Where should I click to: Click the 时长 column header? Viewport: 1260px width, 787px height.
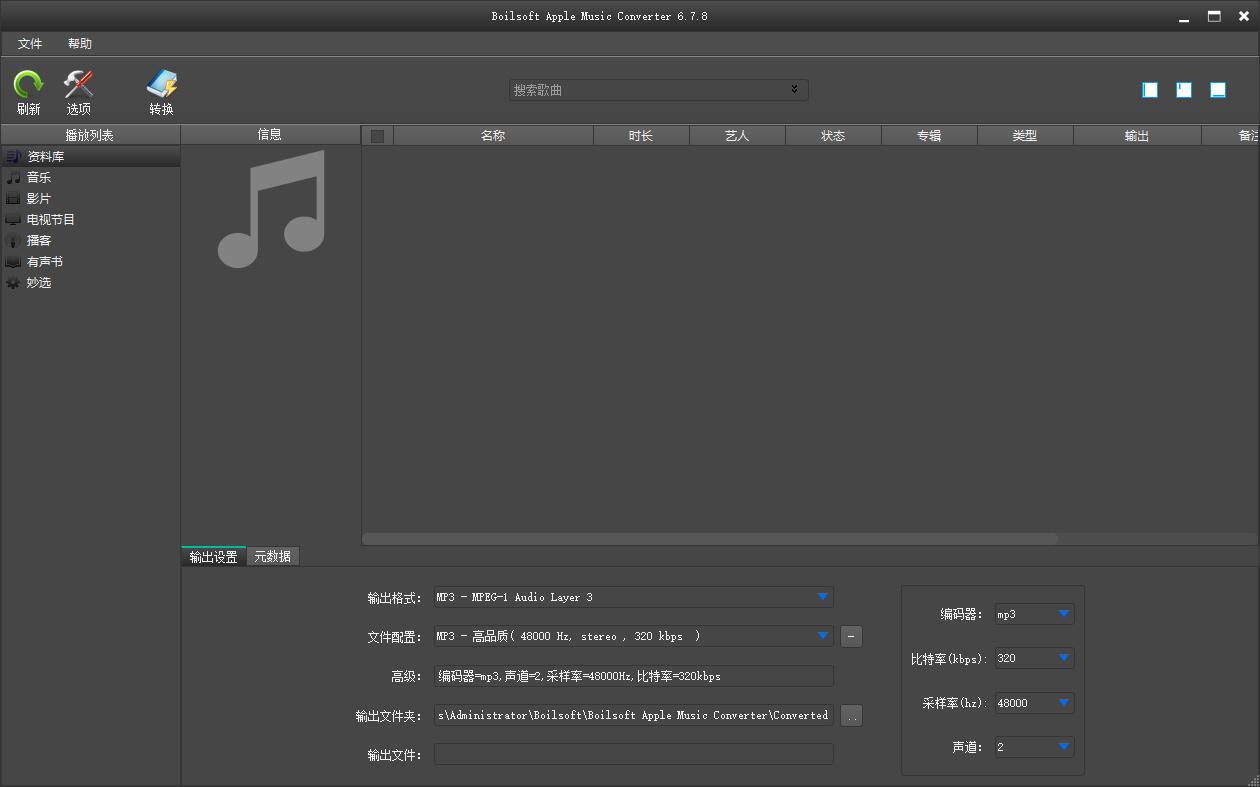click(x=641, y=136)
